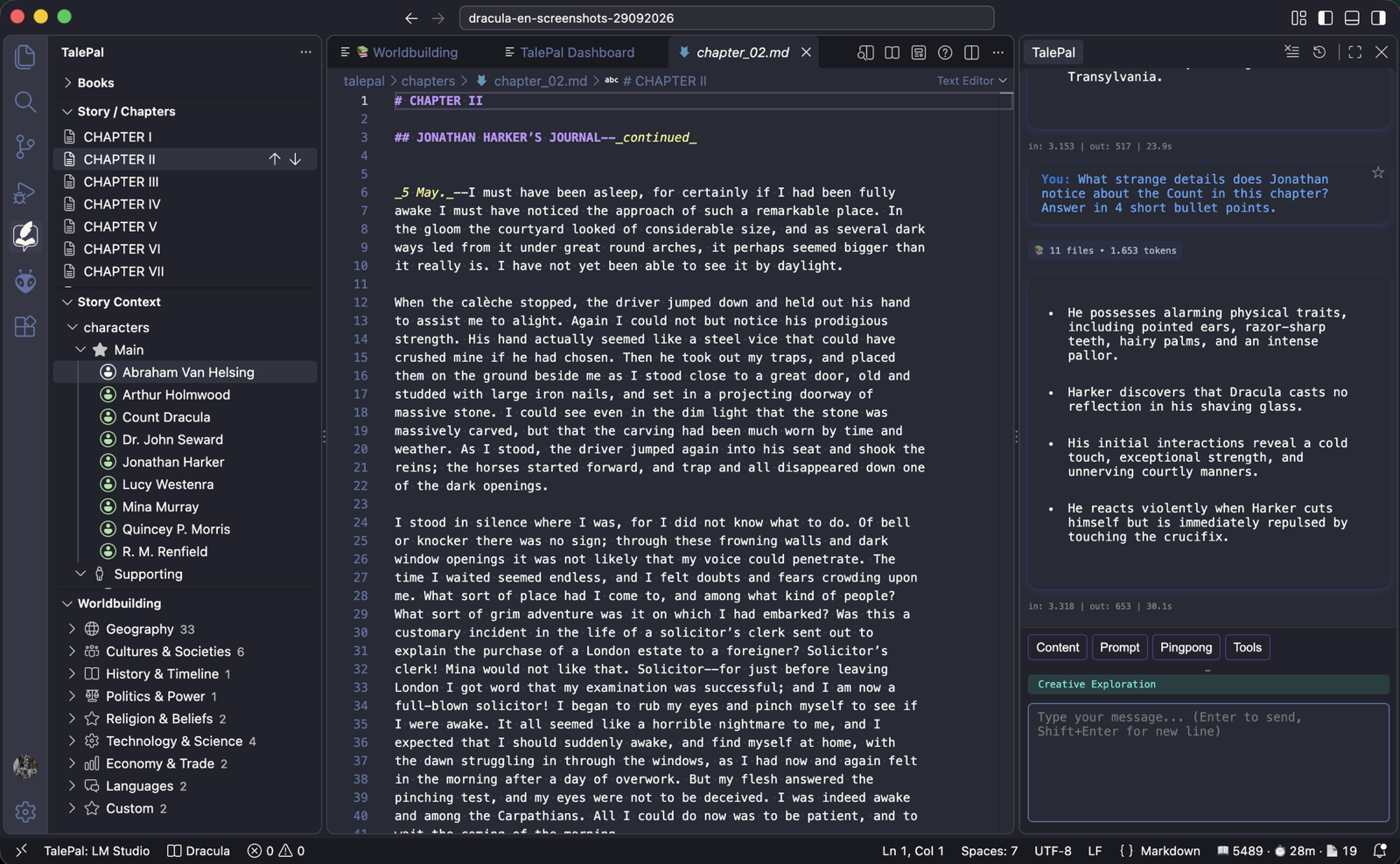Viewport: 1400px width, 864px height.
Task: Close the chapter_02.md tab
Action: click(x=806, y=52)
